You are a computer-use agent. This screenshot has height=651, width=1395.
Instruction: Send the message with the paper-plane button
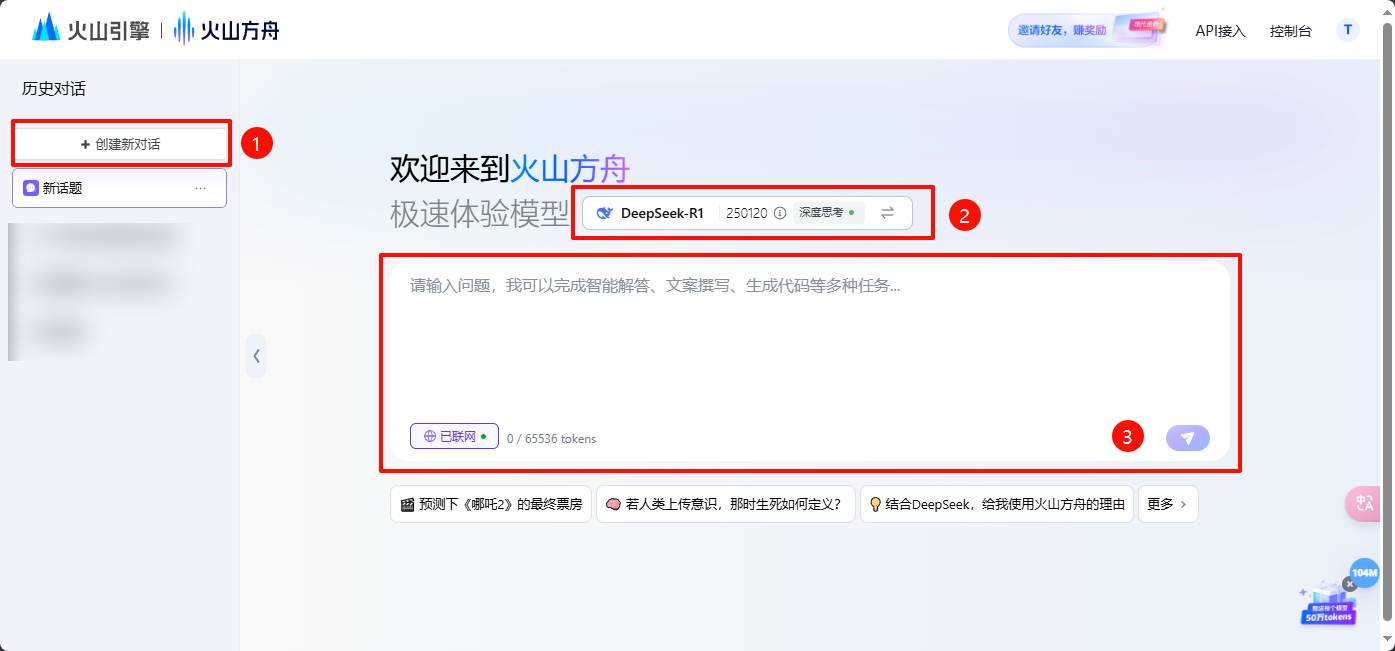point(1188,438)
